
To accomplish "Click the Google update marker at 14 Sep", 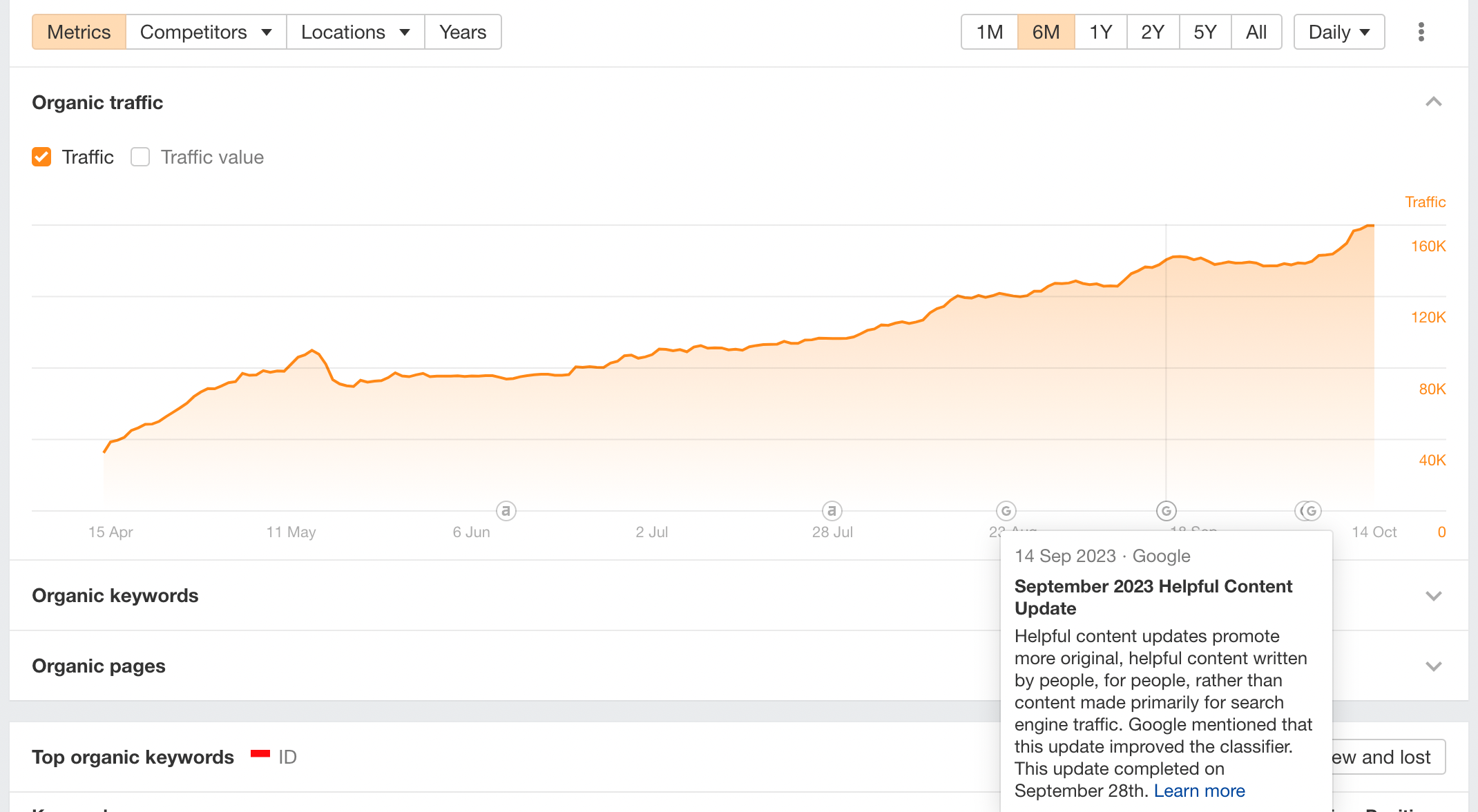I will pyautogui.click(x=1167, y=511).
